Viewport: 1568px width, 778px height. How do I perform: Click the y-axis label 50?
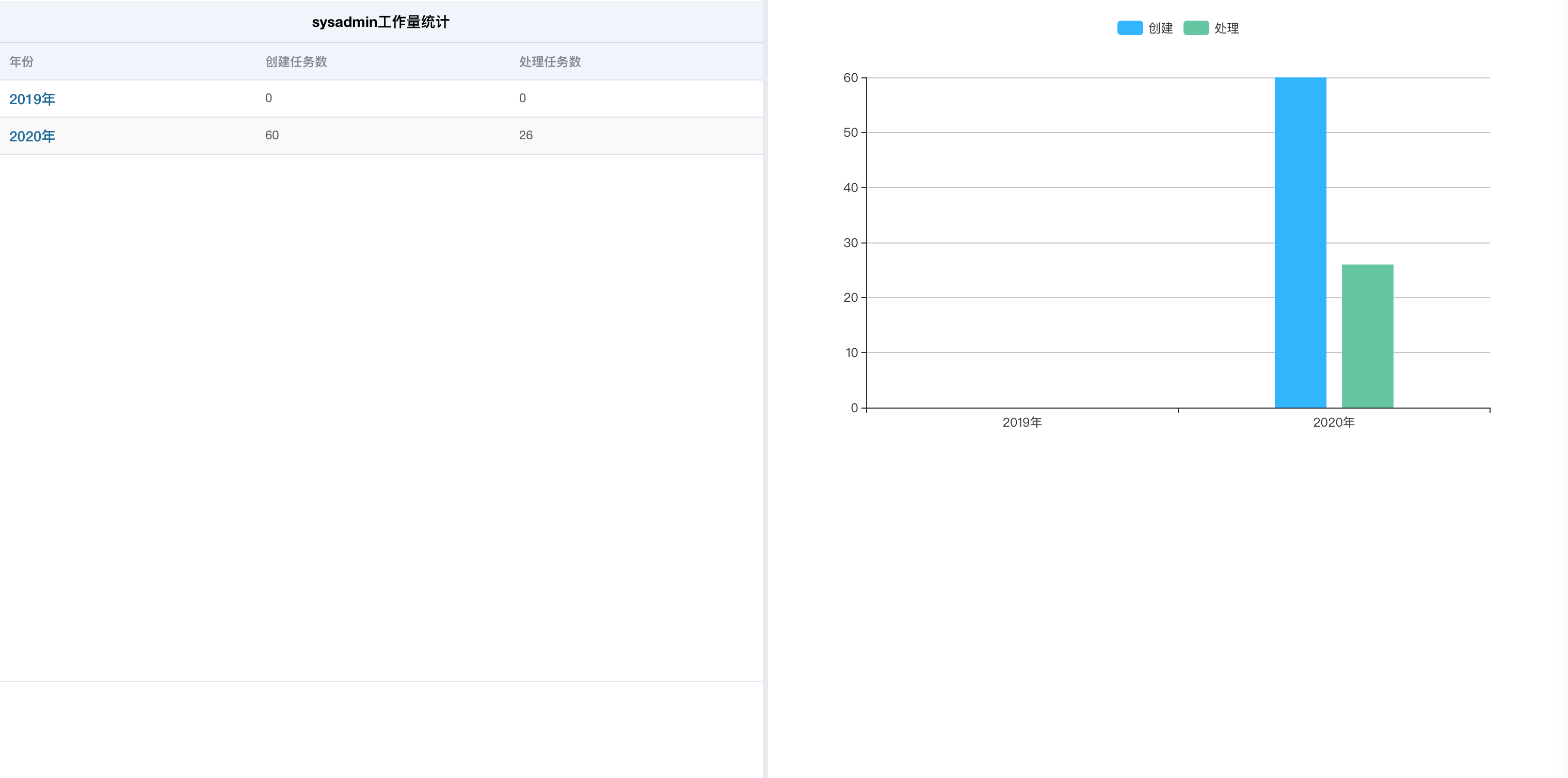851,133
